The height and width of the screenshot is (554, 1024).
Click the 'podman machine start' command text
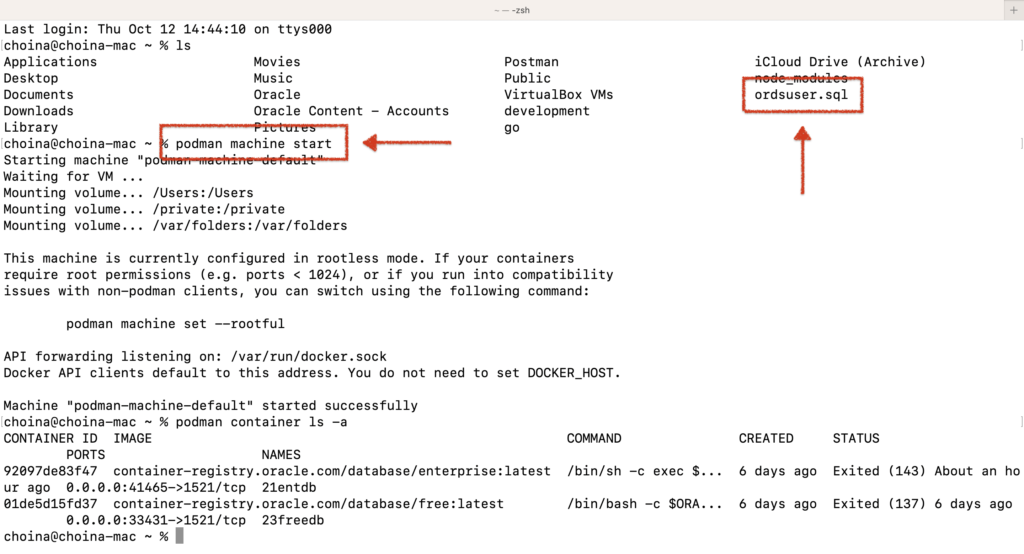tap(253, 144)
